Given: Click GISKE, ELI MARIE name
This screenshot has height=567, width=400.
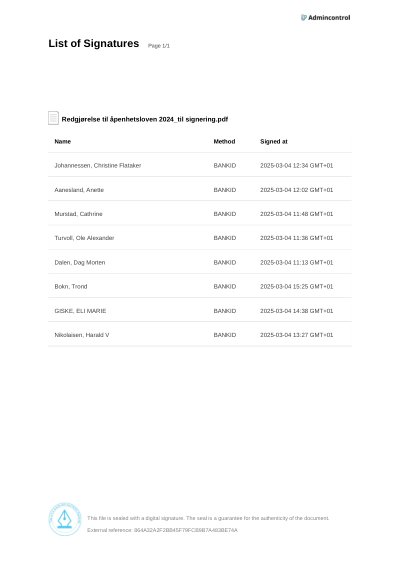Looking at the screenshot, I should coord(80,311).
